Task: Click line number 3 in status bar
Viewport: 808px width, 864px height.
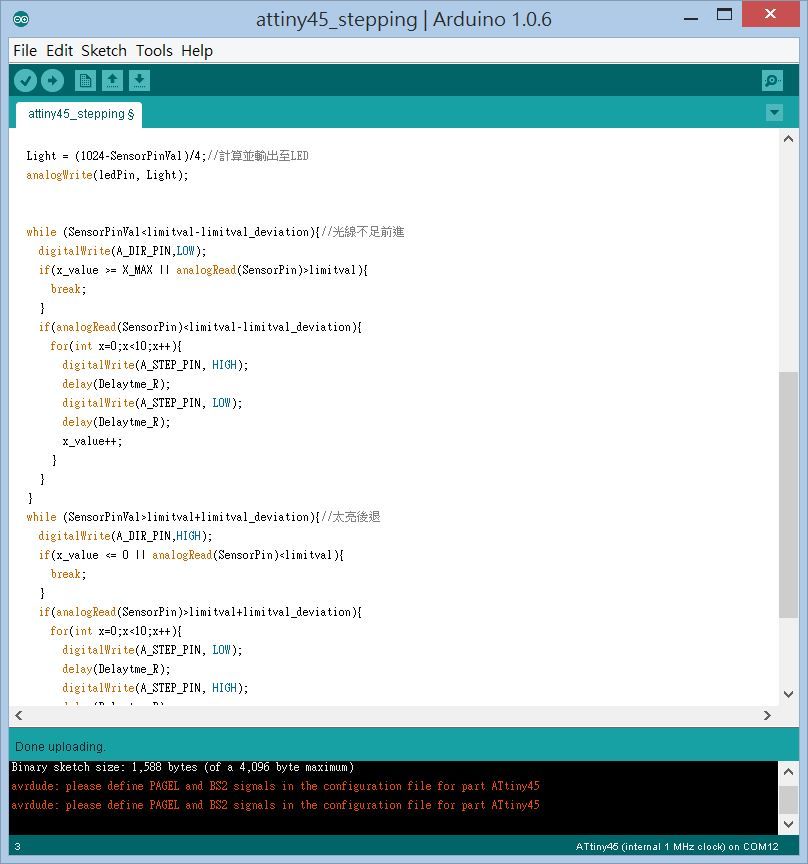Action: point(17,846)
